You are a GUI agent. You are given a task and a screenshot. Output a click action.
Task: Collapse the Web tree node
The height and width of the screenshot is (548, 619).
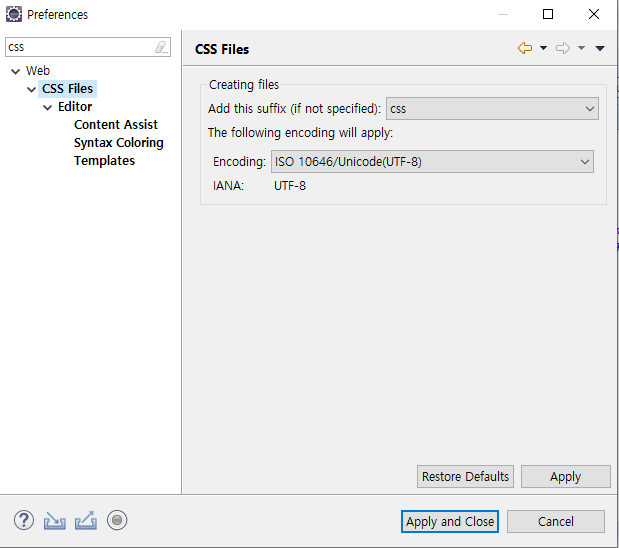(x=15, y=71)
